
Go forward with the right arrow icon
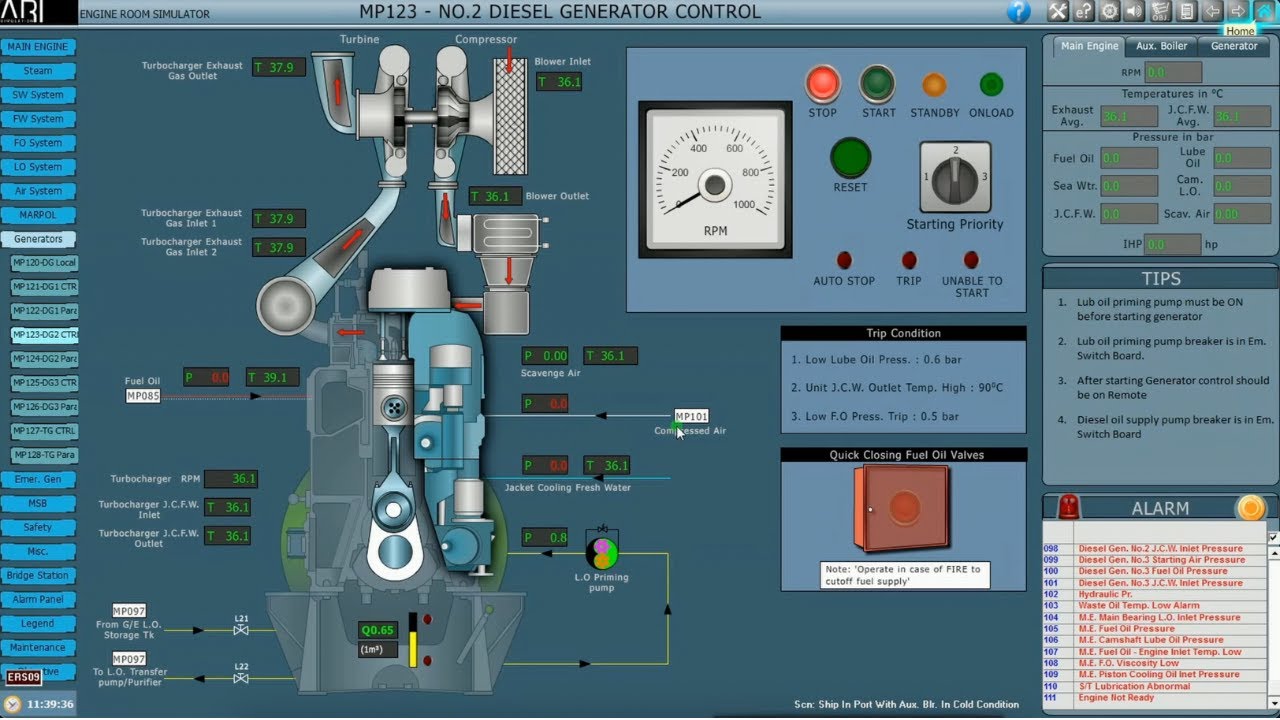coord(1238,12)
